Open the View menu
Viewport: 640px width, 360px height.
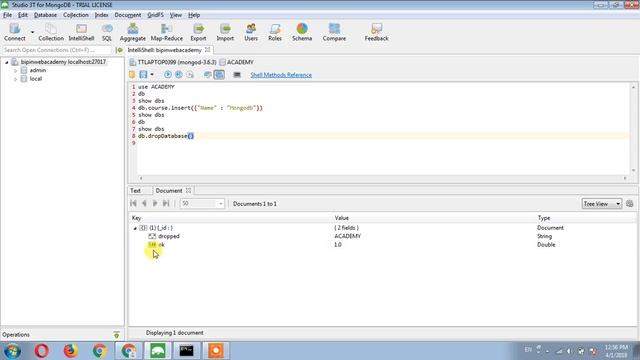pyautogui.click(x=176, y=15)
